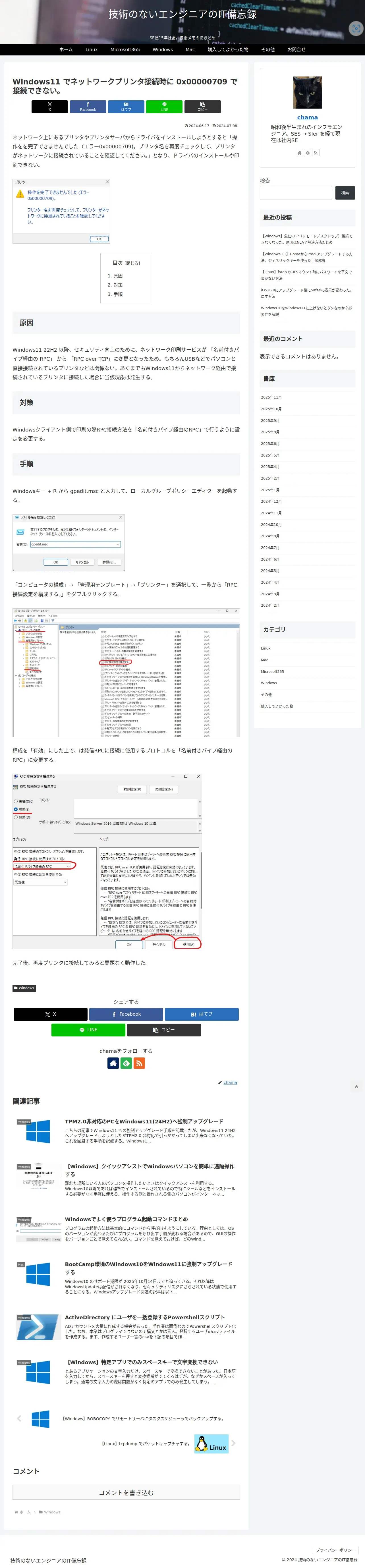Go to the previous post using the left chevron
The width and height of the screenshot is (365, 1568).
pyautogui.click(x=19, y=1418)
